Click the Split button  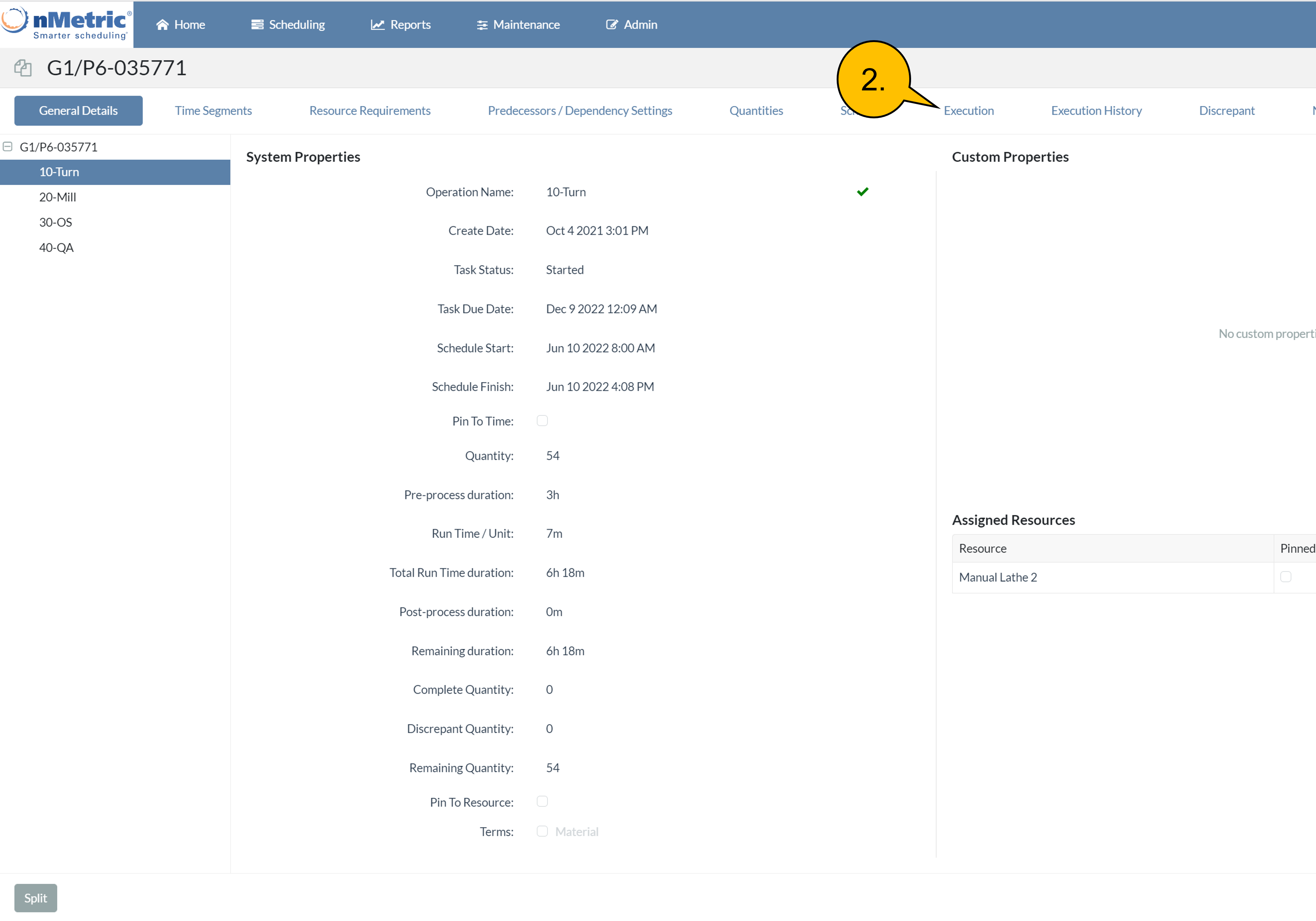(35, 898)
